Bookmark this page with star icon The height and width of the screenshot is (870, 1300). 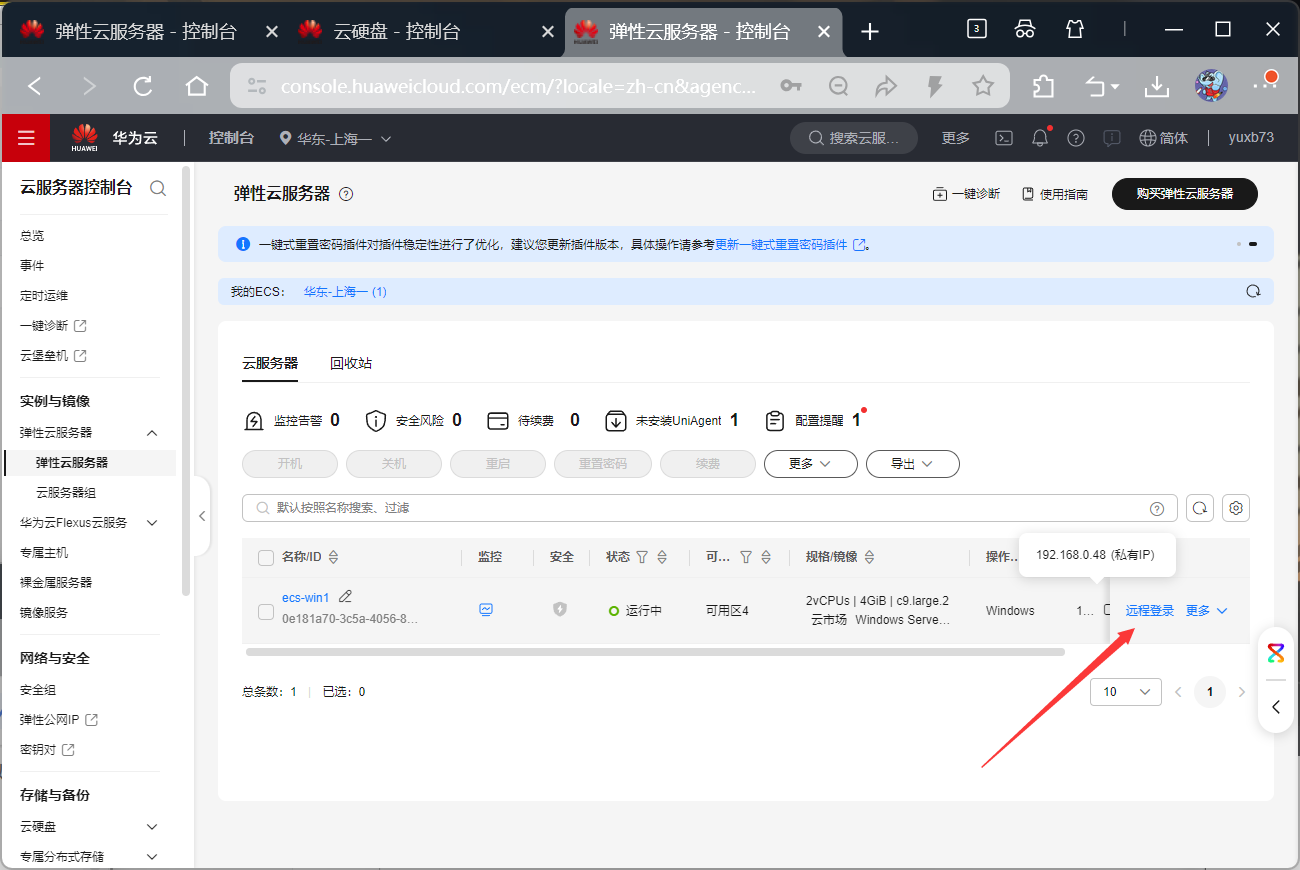pyautogui.click(x=983, y=86)
